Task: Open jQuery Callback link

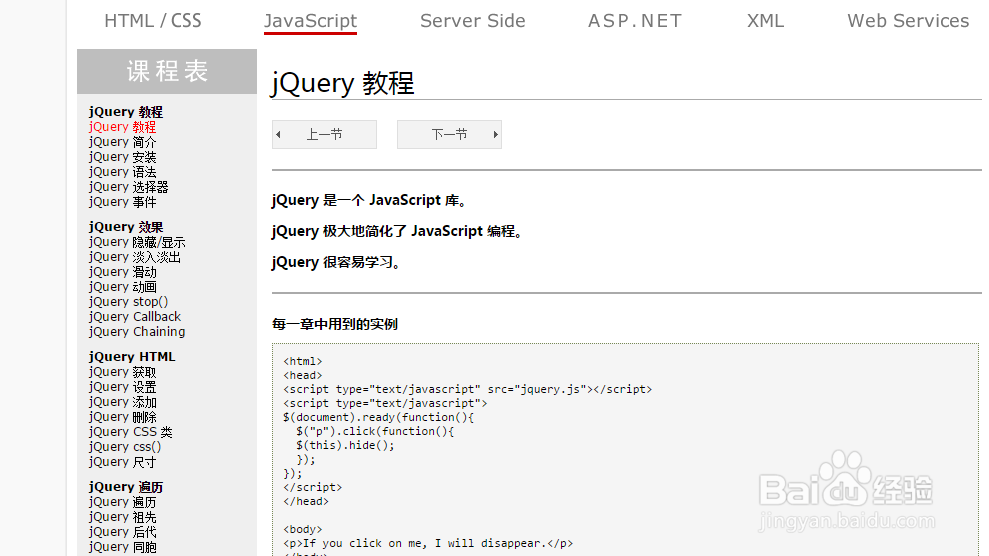Action: 135,317
